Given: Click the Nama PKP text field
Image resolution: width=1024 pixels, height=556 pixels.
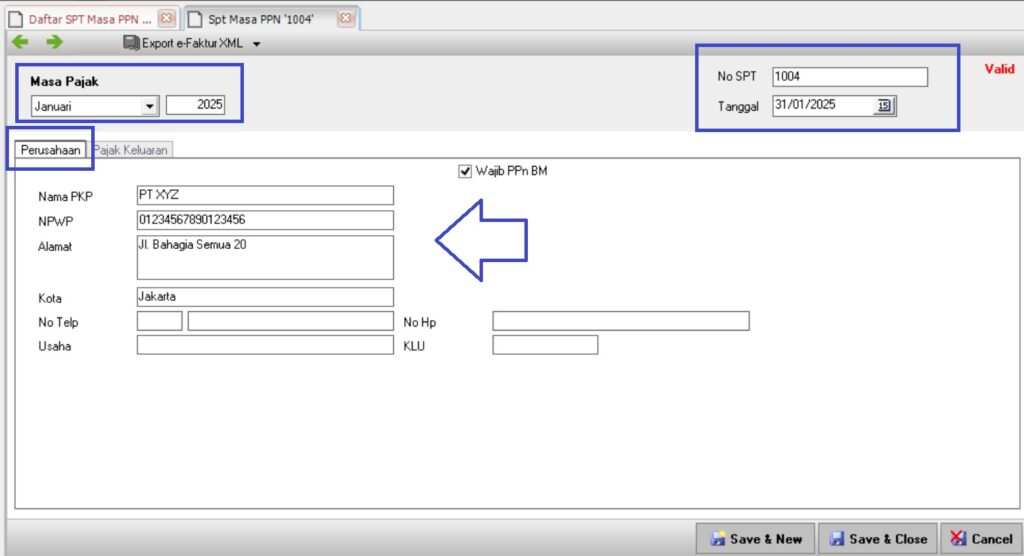Looking at the screenshot, I should click(265, 195).
